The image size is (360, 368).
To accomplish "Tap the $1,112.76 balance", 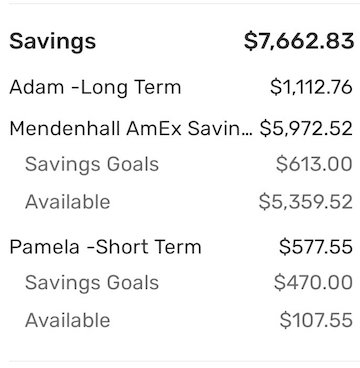I will coord(311,88).
